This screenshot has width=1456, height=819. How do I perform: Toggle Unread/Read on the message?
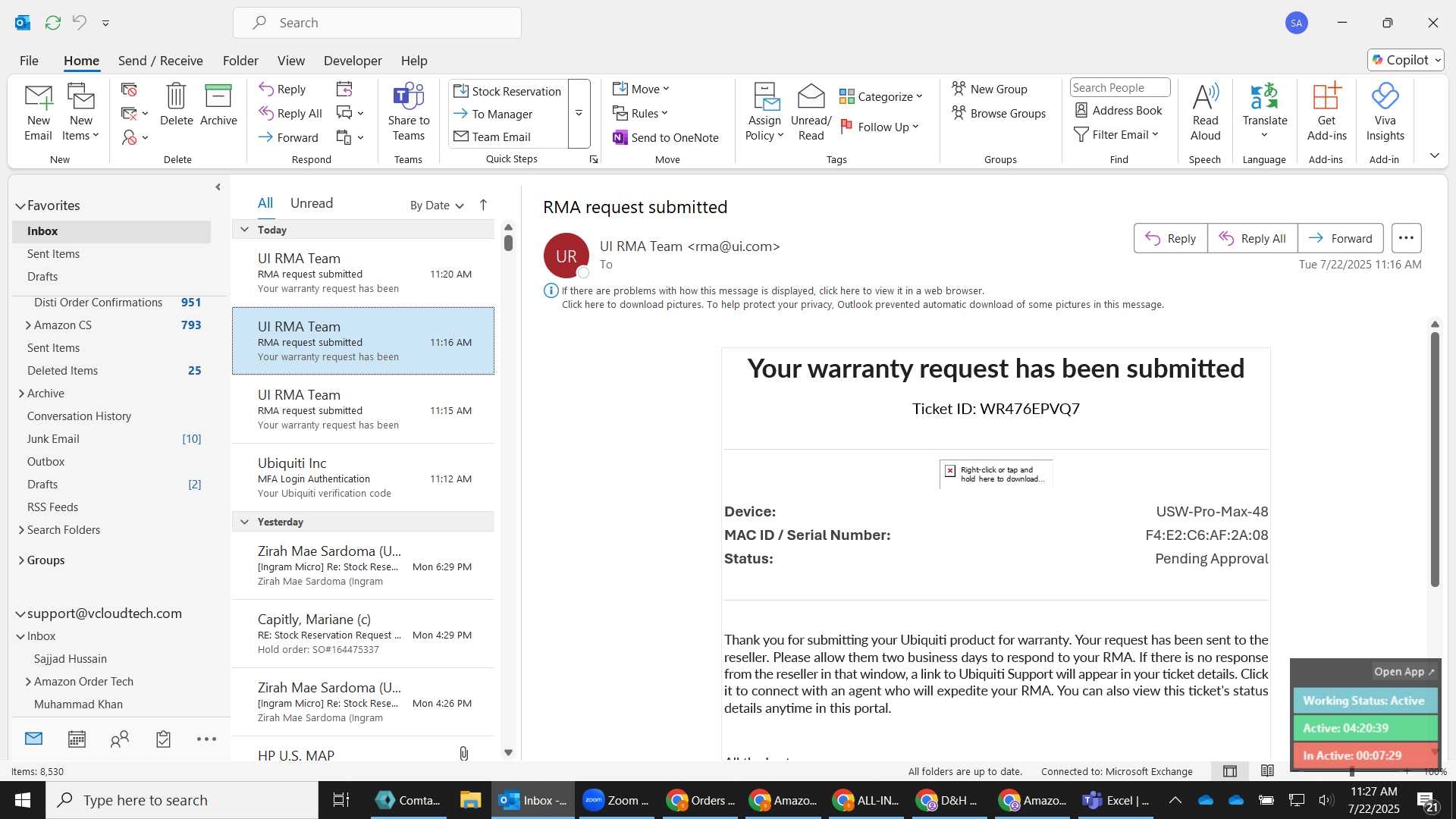point(811,112)
